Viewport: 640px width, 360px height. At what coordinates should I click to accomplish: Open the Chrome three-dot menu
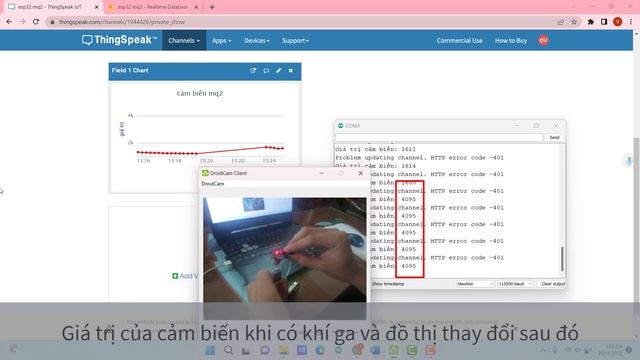[631, 22]
